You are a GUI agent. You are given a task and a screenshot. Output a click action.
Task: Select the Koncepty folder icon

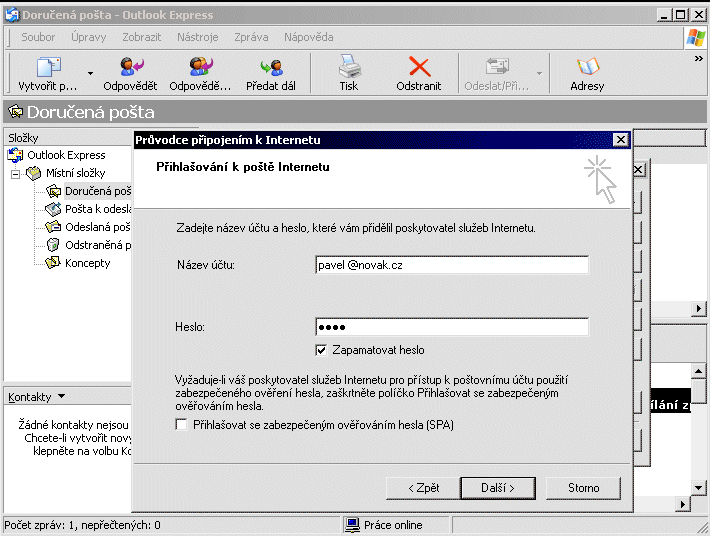point(53,263)
